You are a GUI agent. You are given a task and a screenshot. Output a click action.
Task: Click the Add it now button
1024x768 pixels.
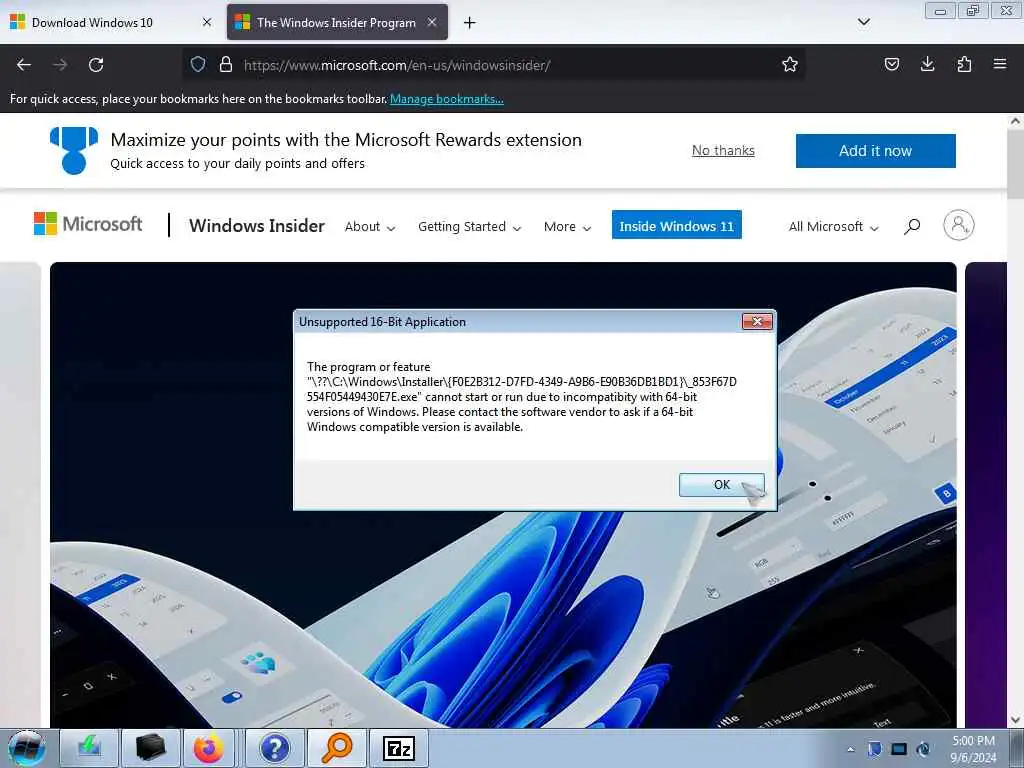tap(875, 151)
